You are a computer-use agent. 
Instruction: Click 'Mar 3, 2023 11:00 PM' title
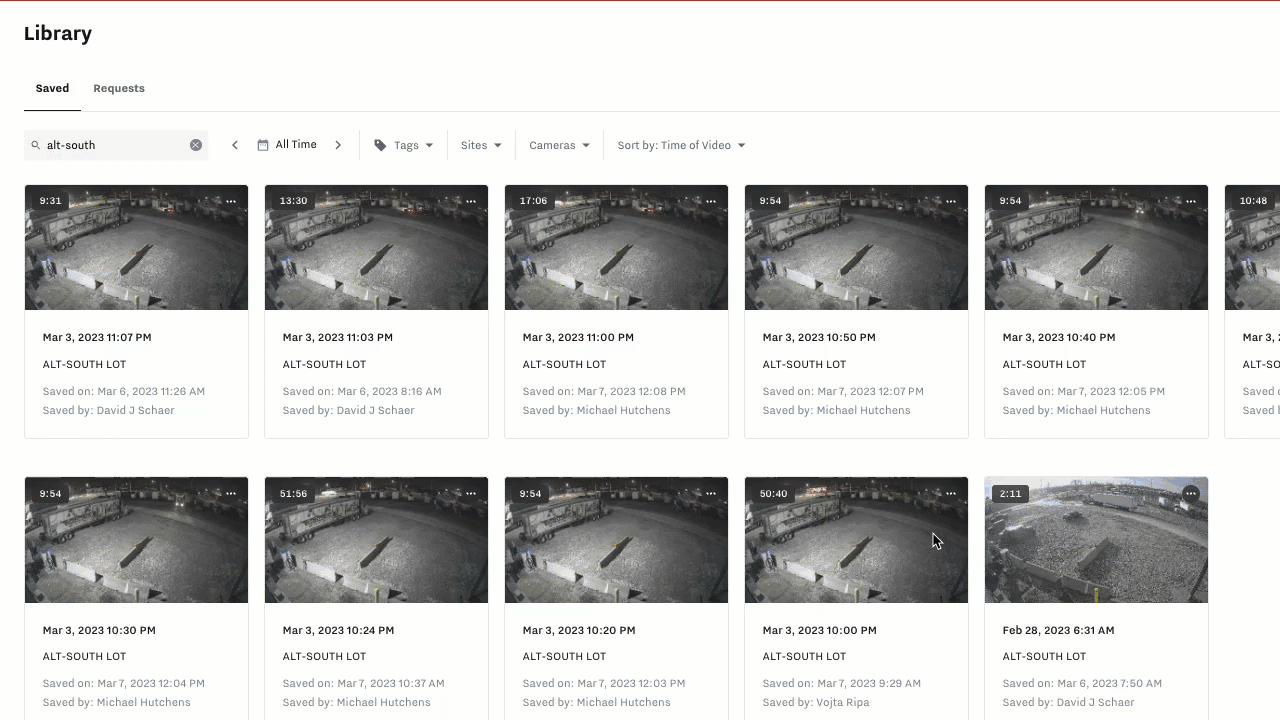[x=577, y=338]
